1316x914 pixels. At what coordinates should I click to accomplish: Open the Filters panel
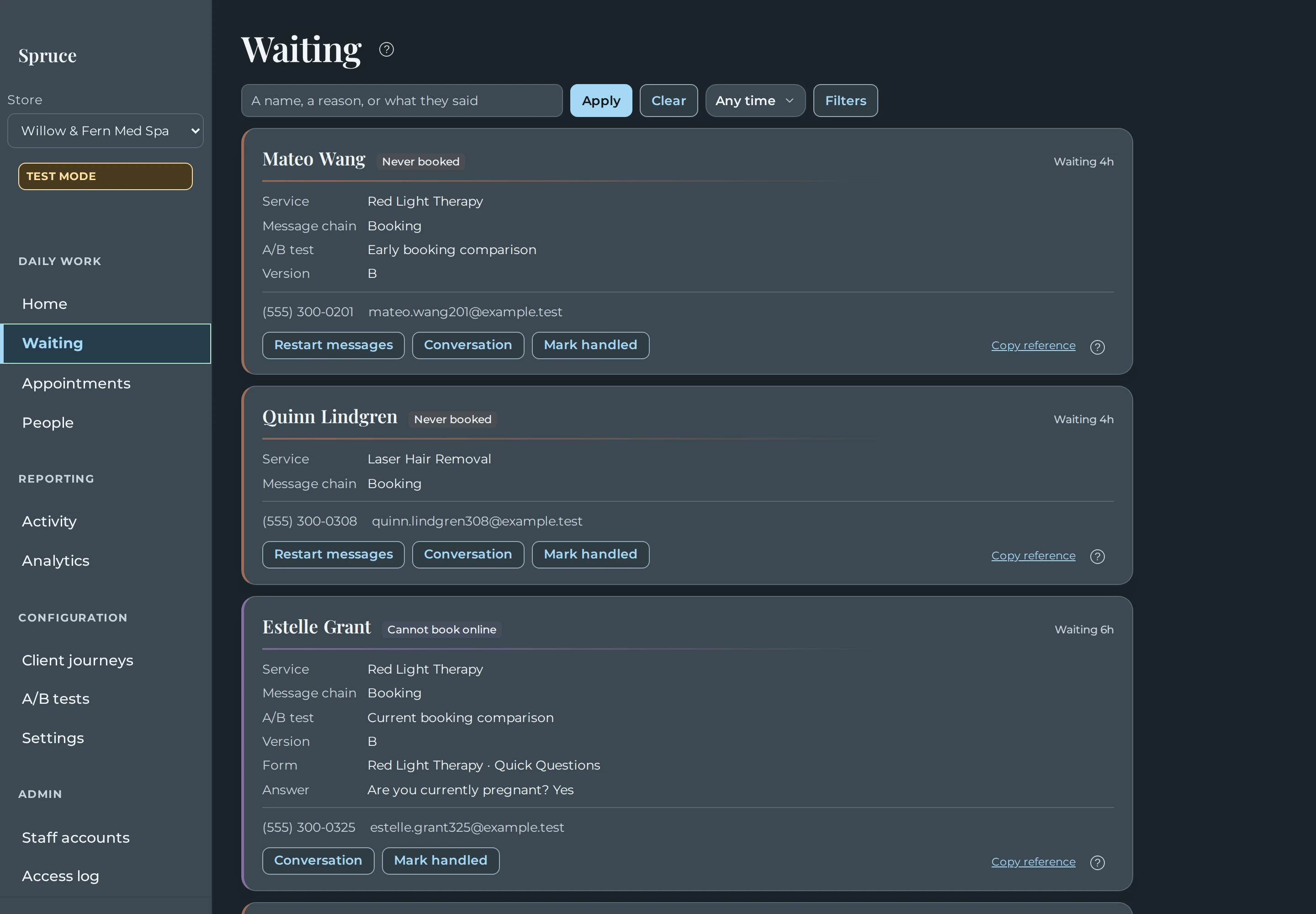point(845,101)
